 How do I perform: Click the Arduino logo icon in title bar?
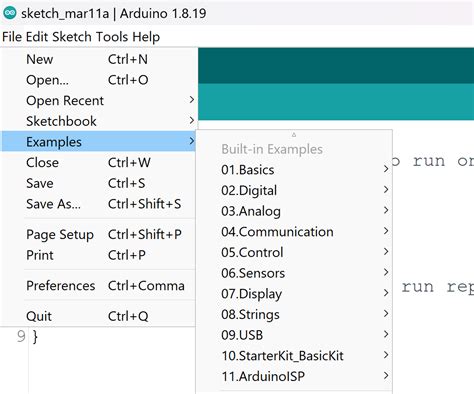click(x=10, y=13)
